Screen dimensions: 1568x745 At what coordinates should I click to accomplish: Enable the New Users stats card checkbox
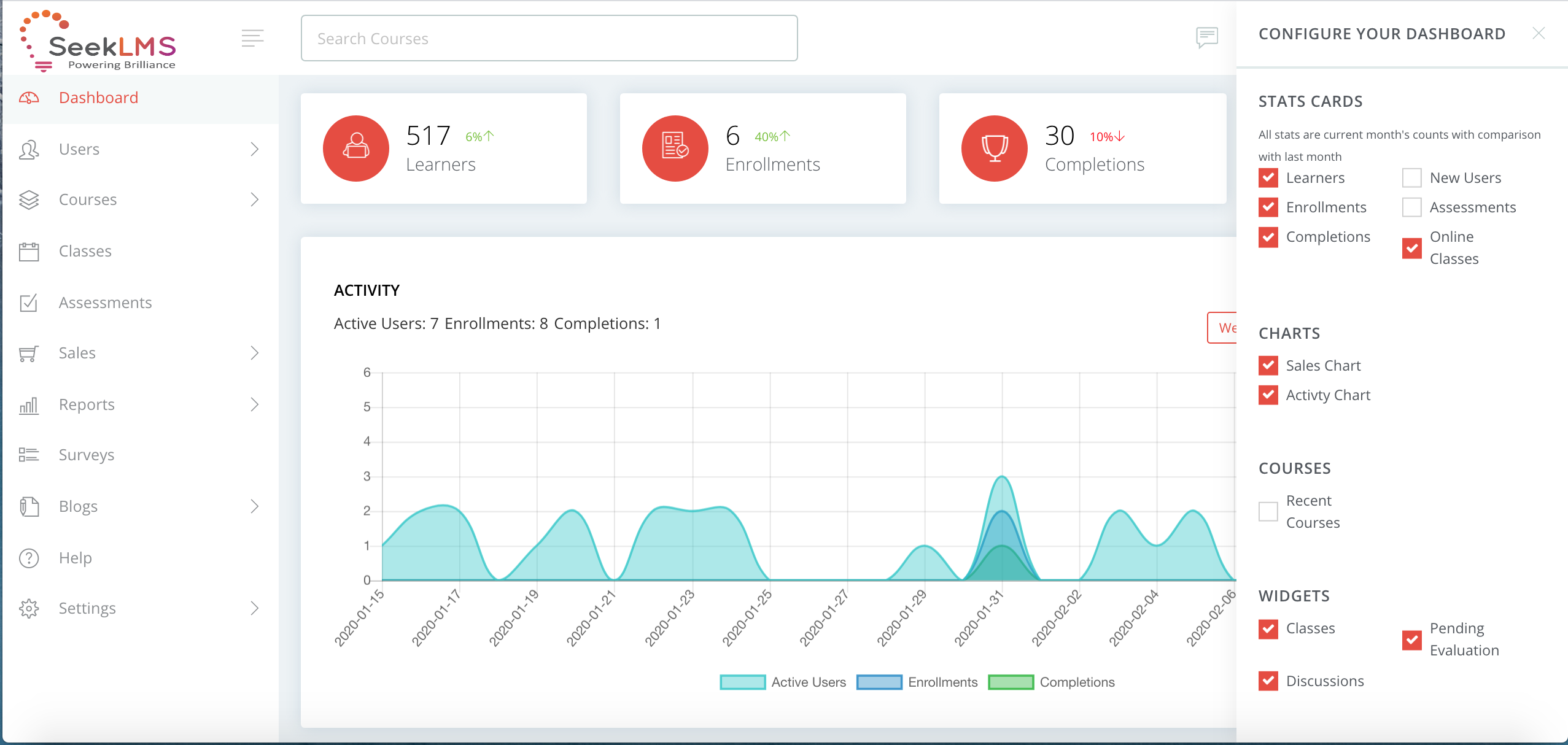click(1412, 178)
